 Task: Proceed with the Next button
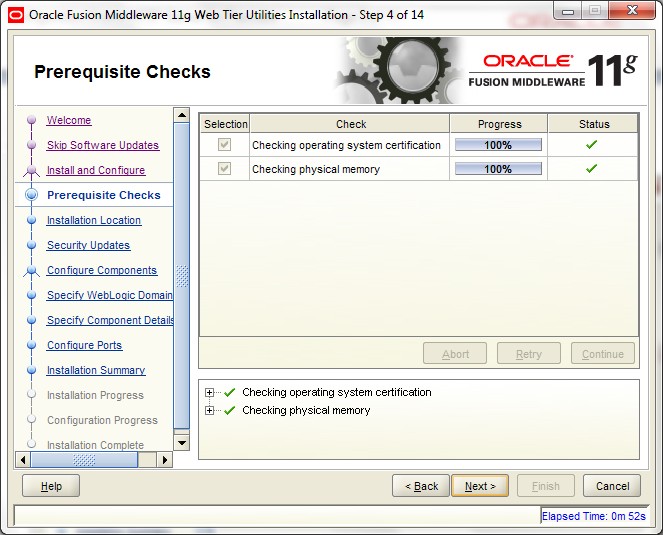pyautogui.click(x=480, y=486)
